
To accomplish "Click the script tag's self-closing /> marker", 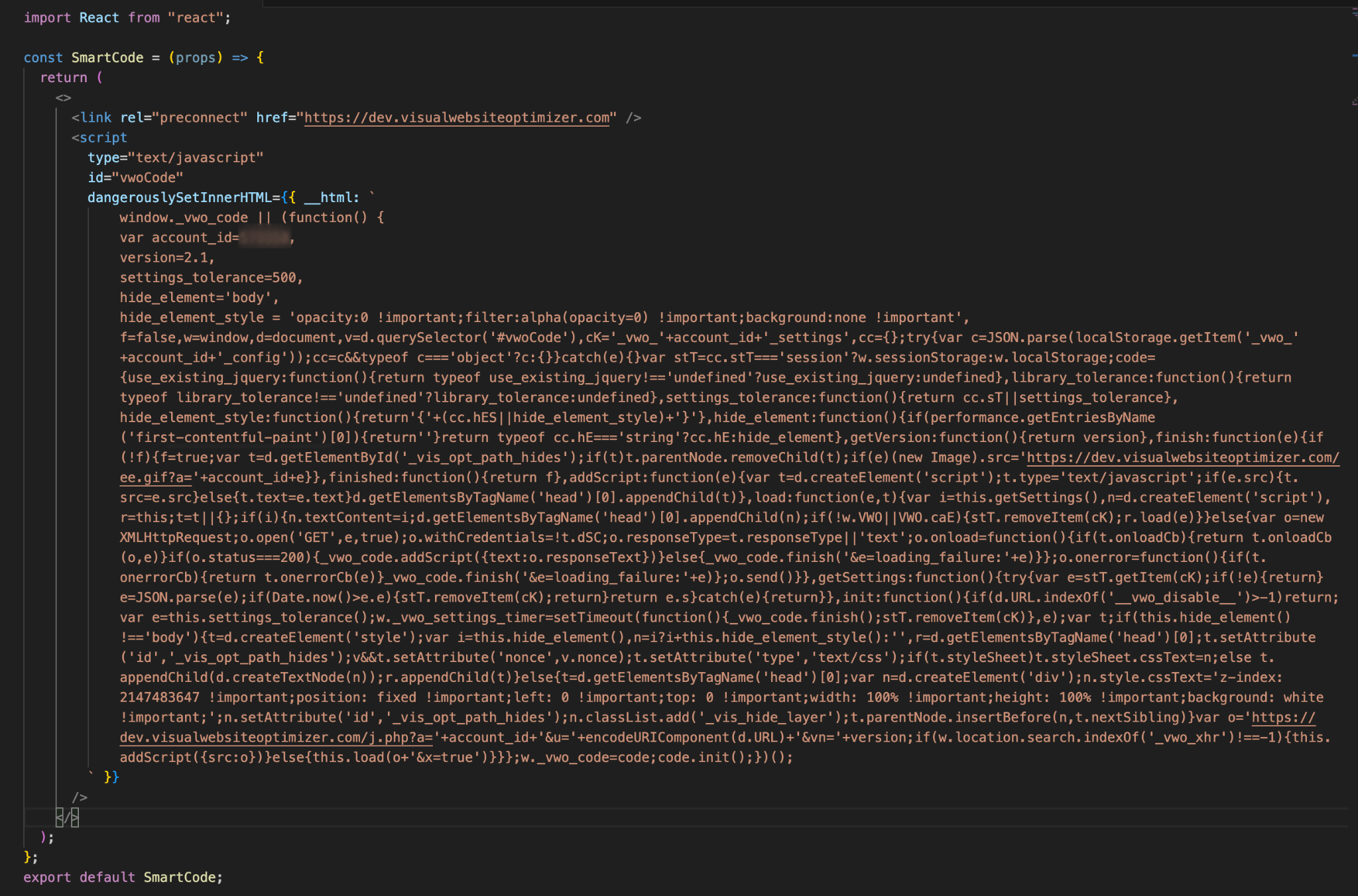I will [80, 797].
